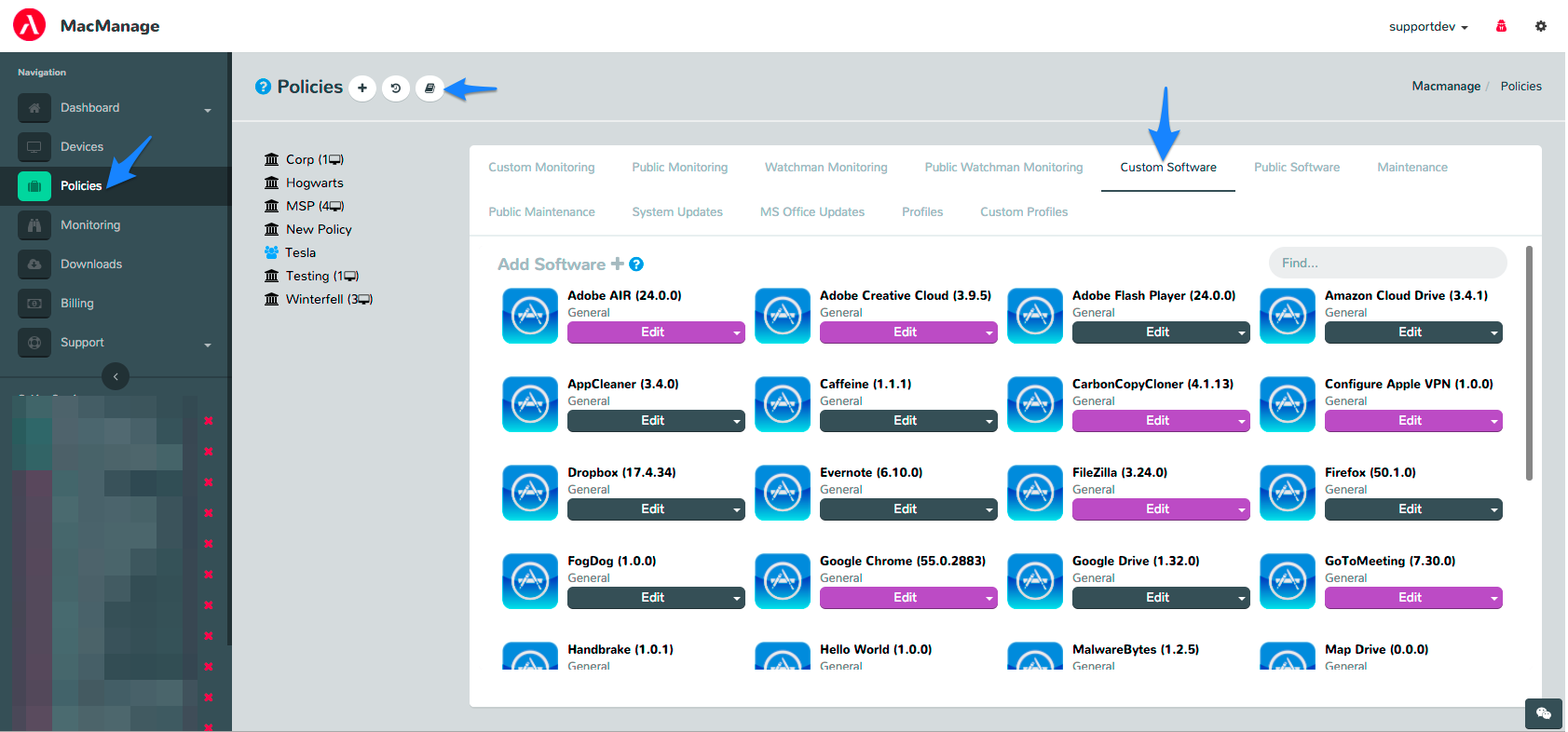Expand Adobe AIR Edit dropdown arrow
The width and height of the screenshot is (1568, 732).
[736, 332]
